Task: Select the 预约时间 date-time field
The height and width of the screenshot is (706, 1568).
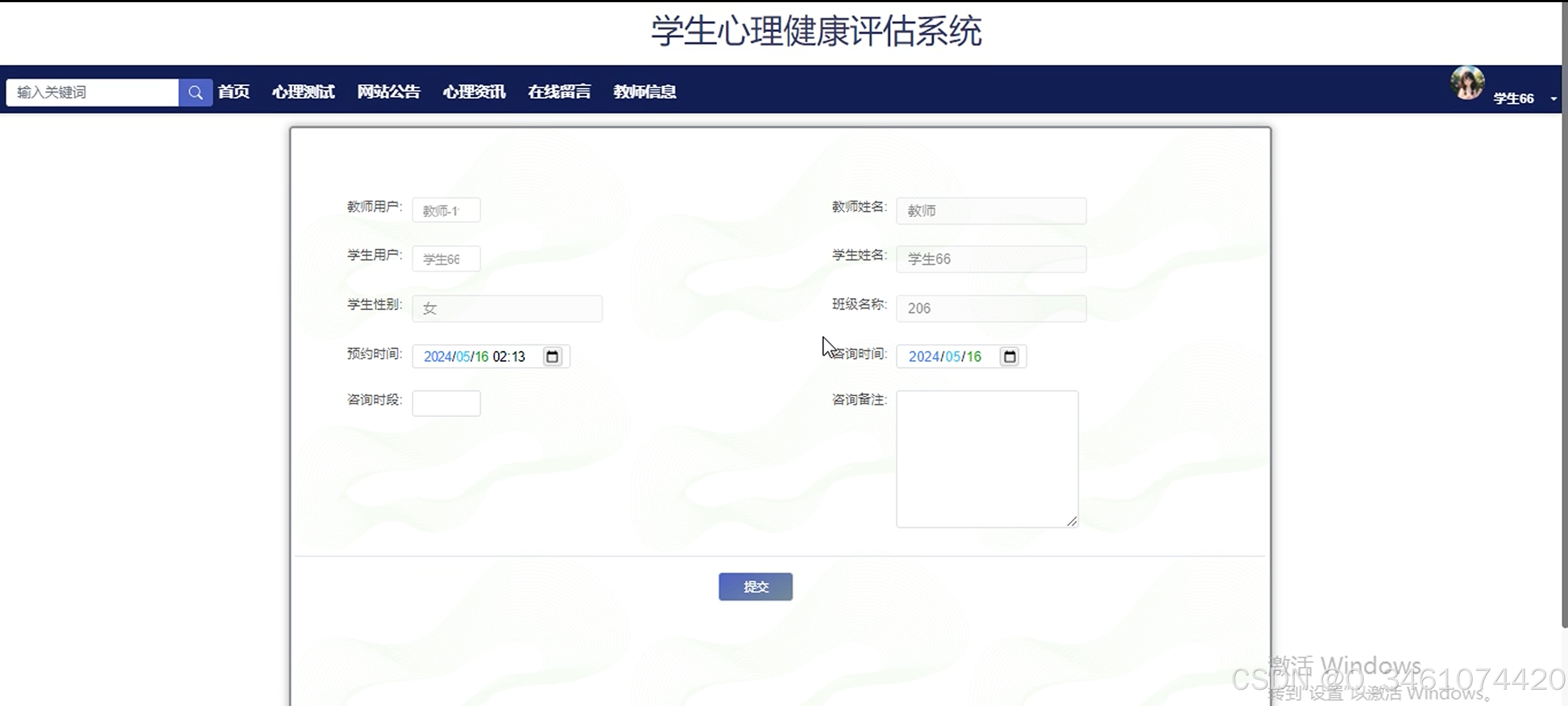Action: click(x=475, y=357)
